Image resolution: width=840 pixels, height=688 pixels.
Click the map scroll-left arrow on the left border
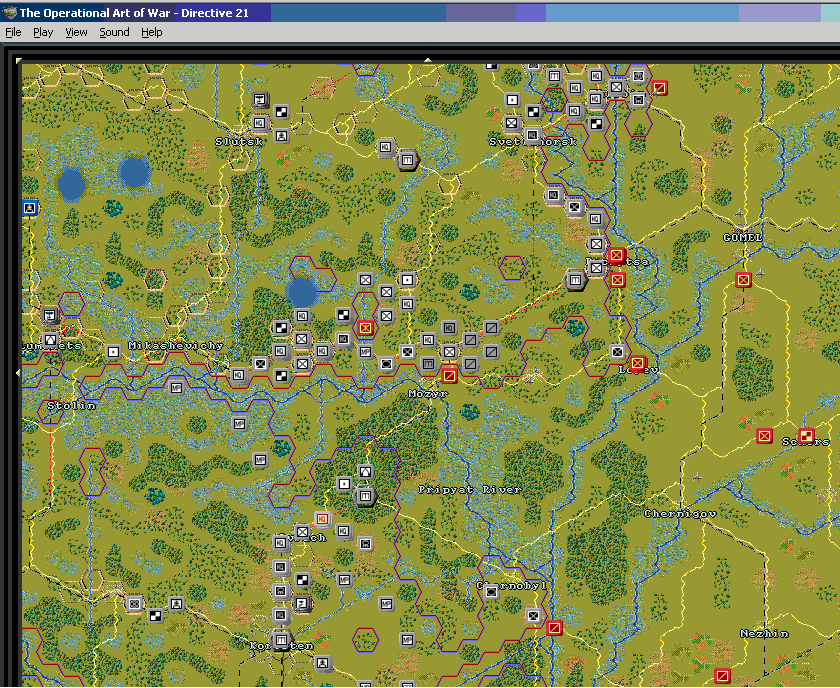click(19, 372)
